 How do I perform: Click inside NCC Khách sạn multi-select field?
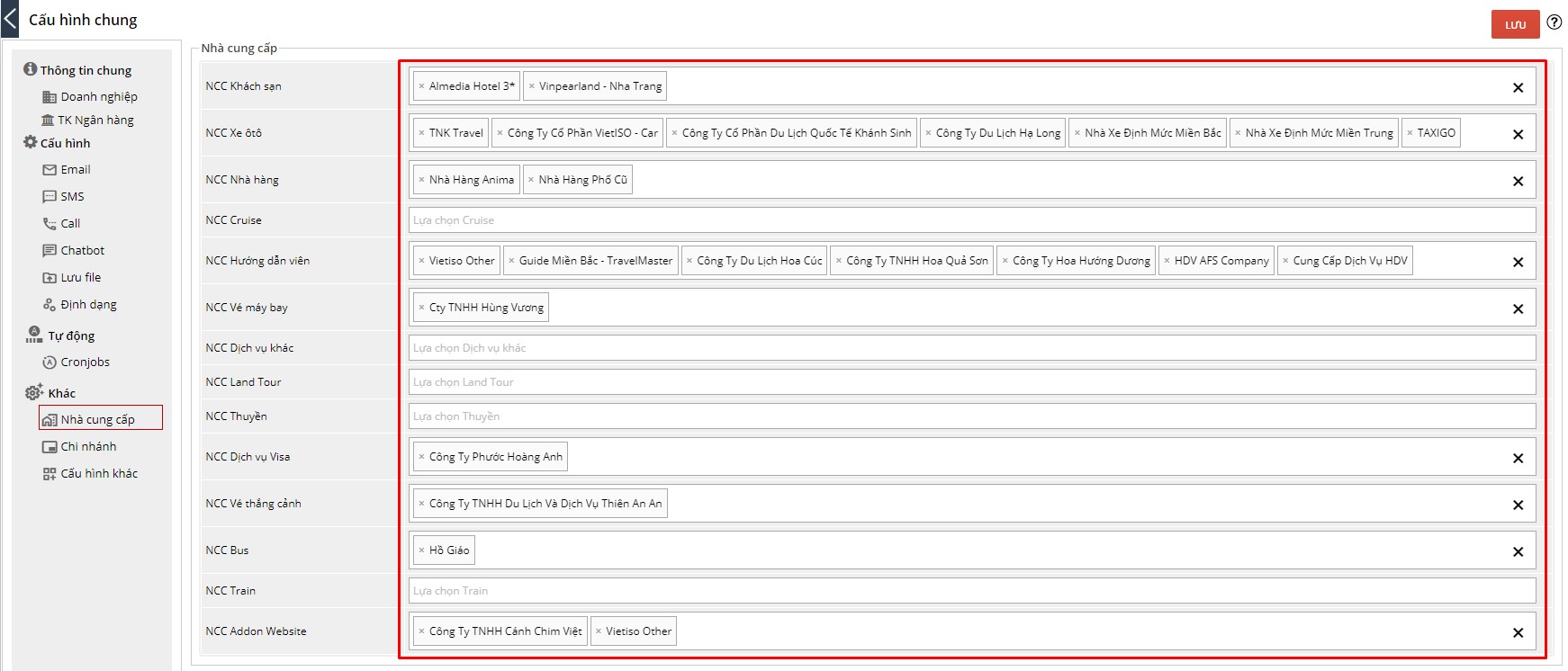coord(972,86)
